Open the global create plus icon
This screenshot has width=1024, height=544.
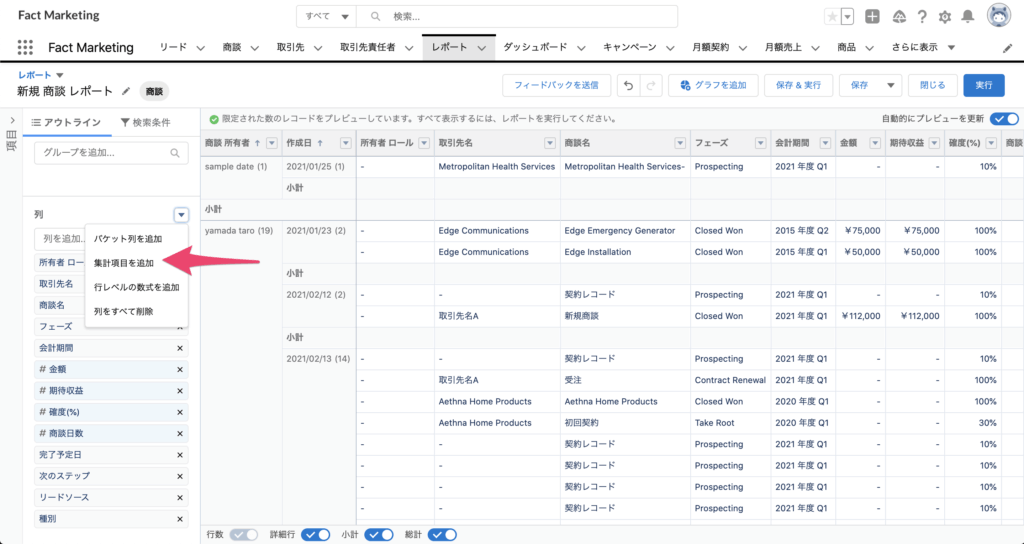[872, 17]
